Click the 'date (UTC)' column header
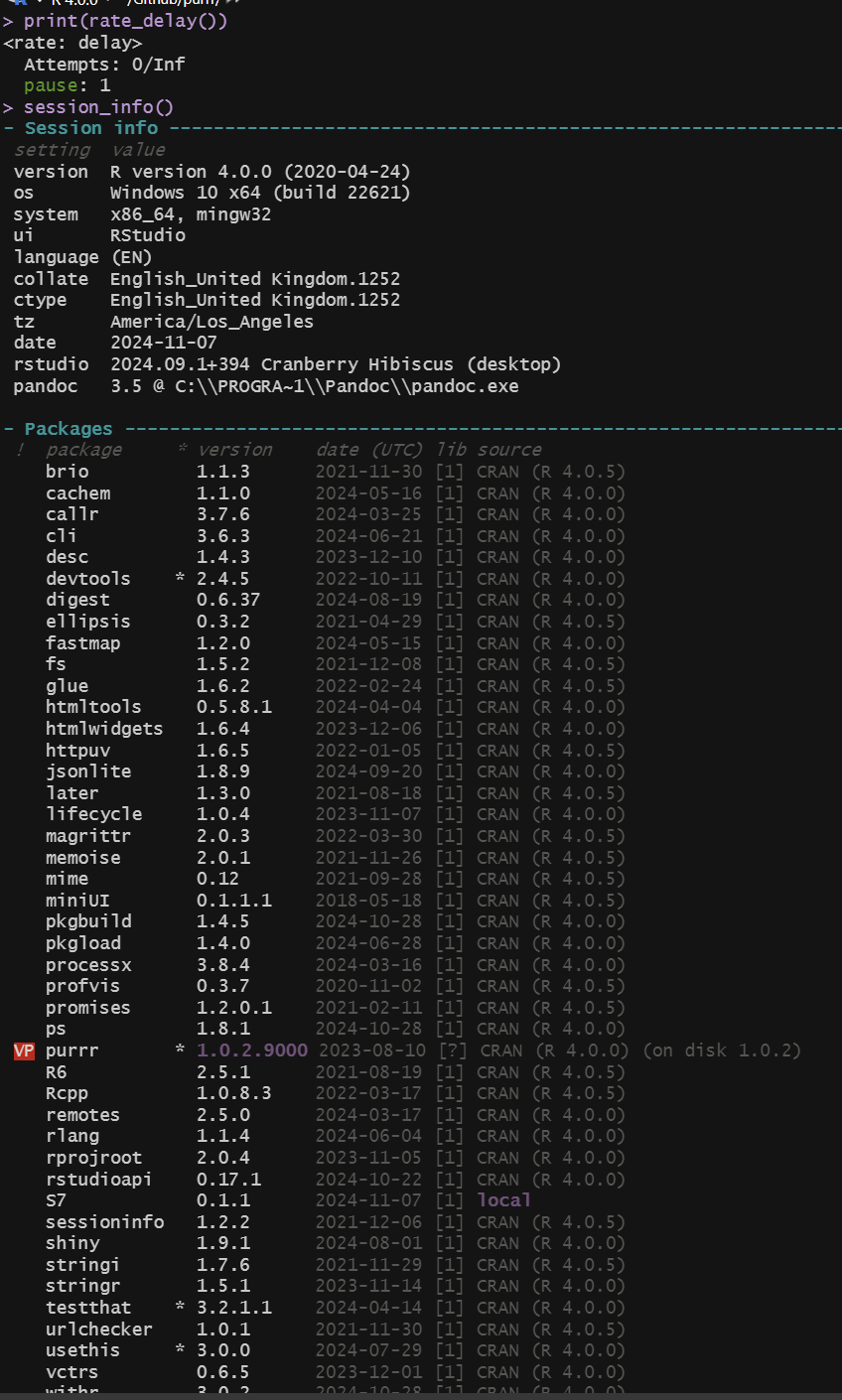The image size is (842, 1400). coord(369,450)
